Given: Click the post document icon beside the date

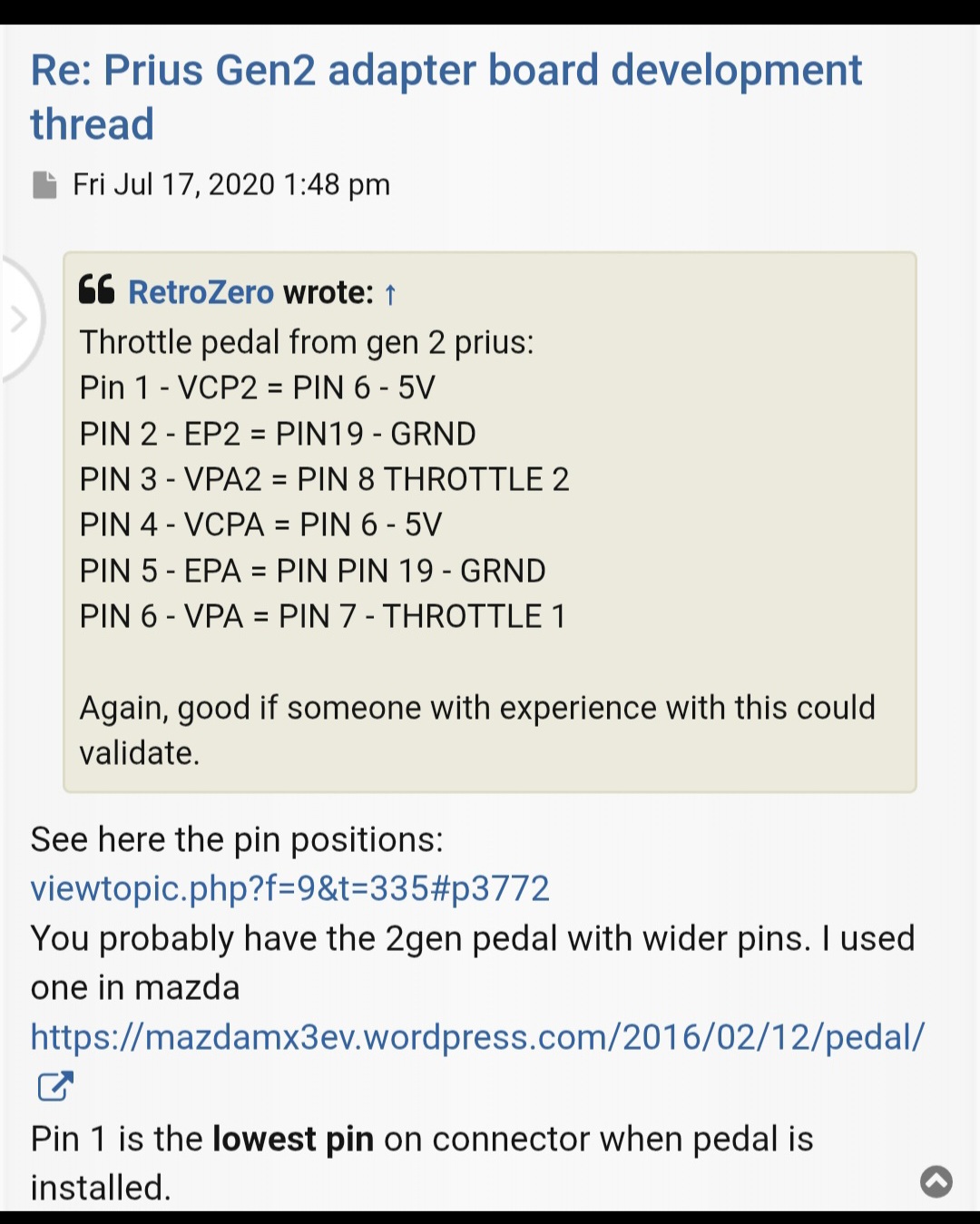Looking at the screenshot, I should [44, 184].
